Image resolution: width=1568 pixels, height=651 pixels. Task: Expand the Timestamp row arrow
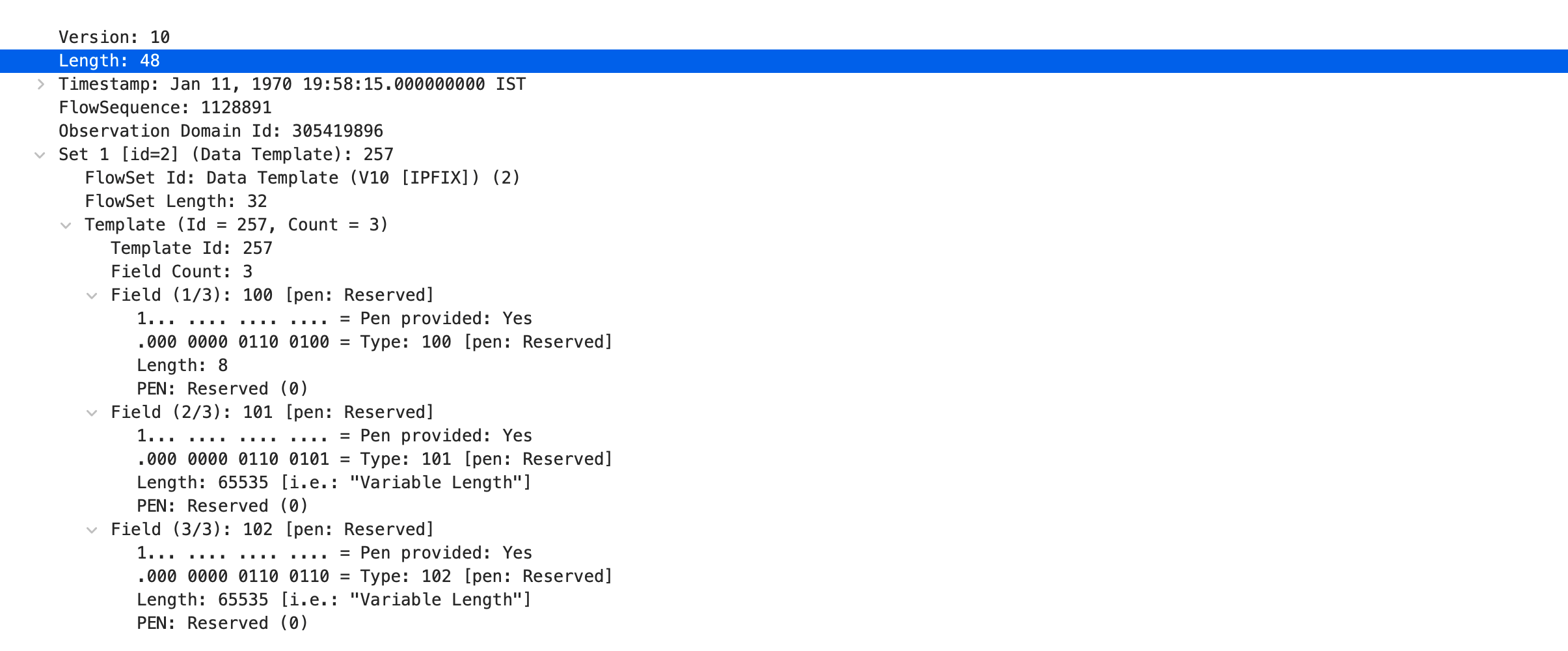[x=40, y=84]
